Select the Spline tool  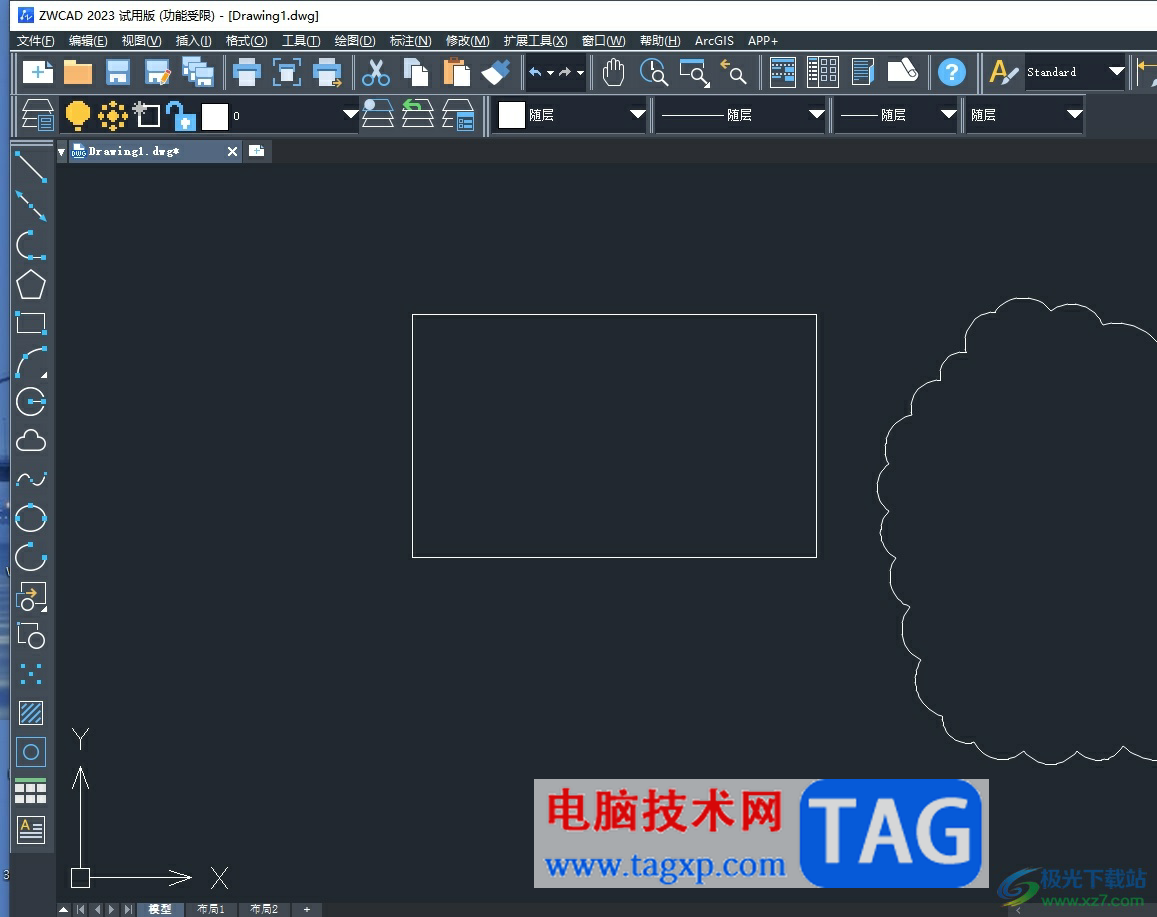[31, 480]
